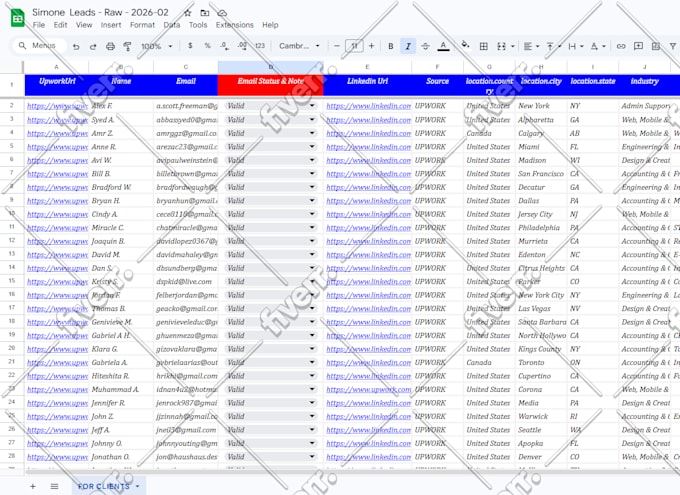Click the Google Sheets home logo
Screen dimensions: 680x495
click(x=17, y=18)
